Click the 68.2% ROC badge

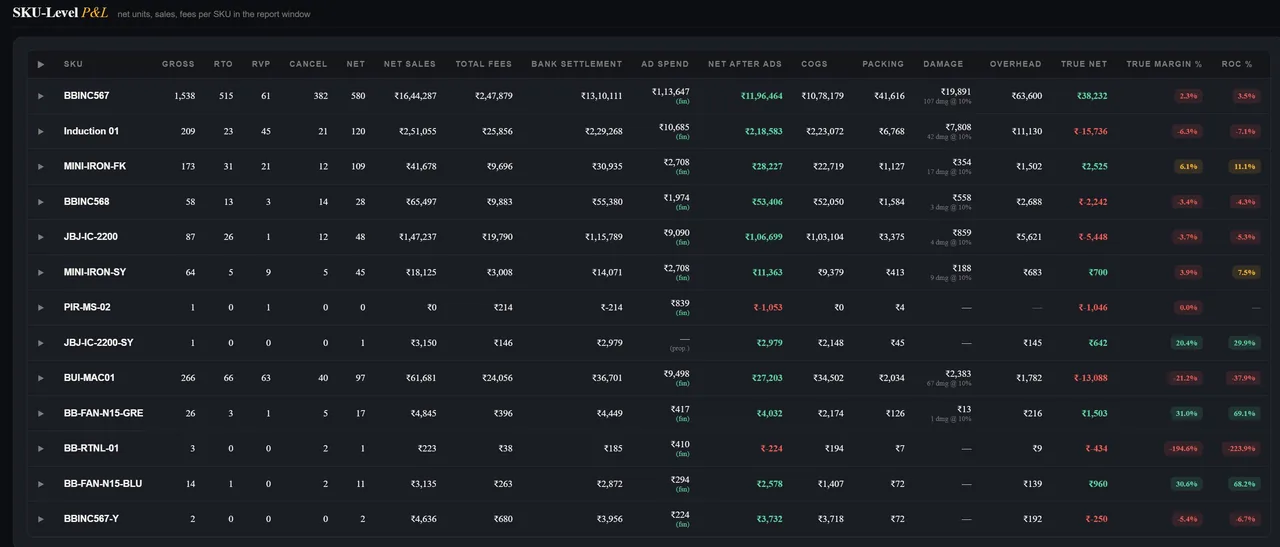[x=1244, y=484]
